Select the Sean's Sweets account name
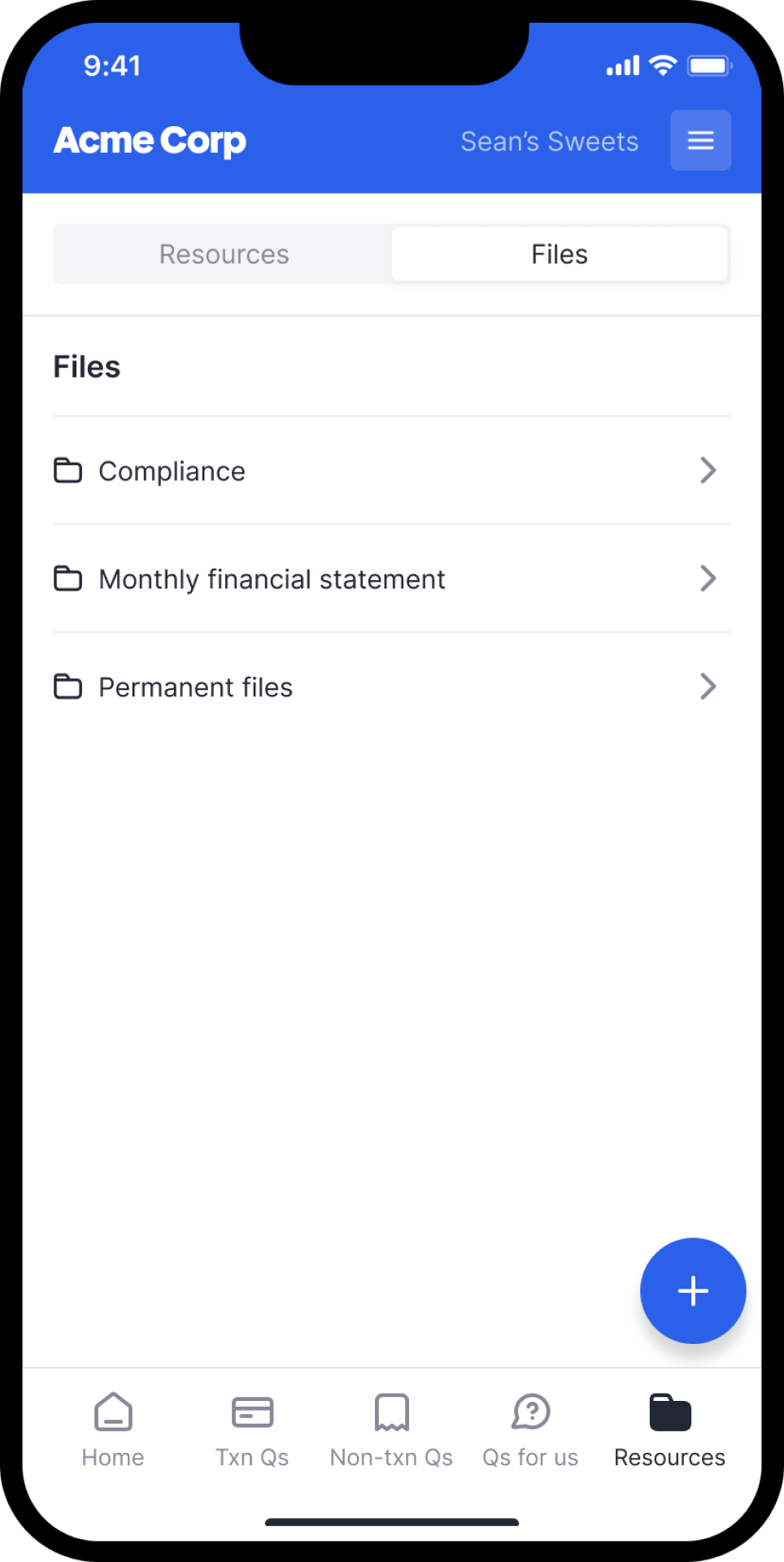 tap(550, 140)
